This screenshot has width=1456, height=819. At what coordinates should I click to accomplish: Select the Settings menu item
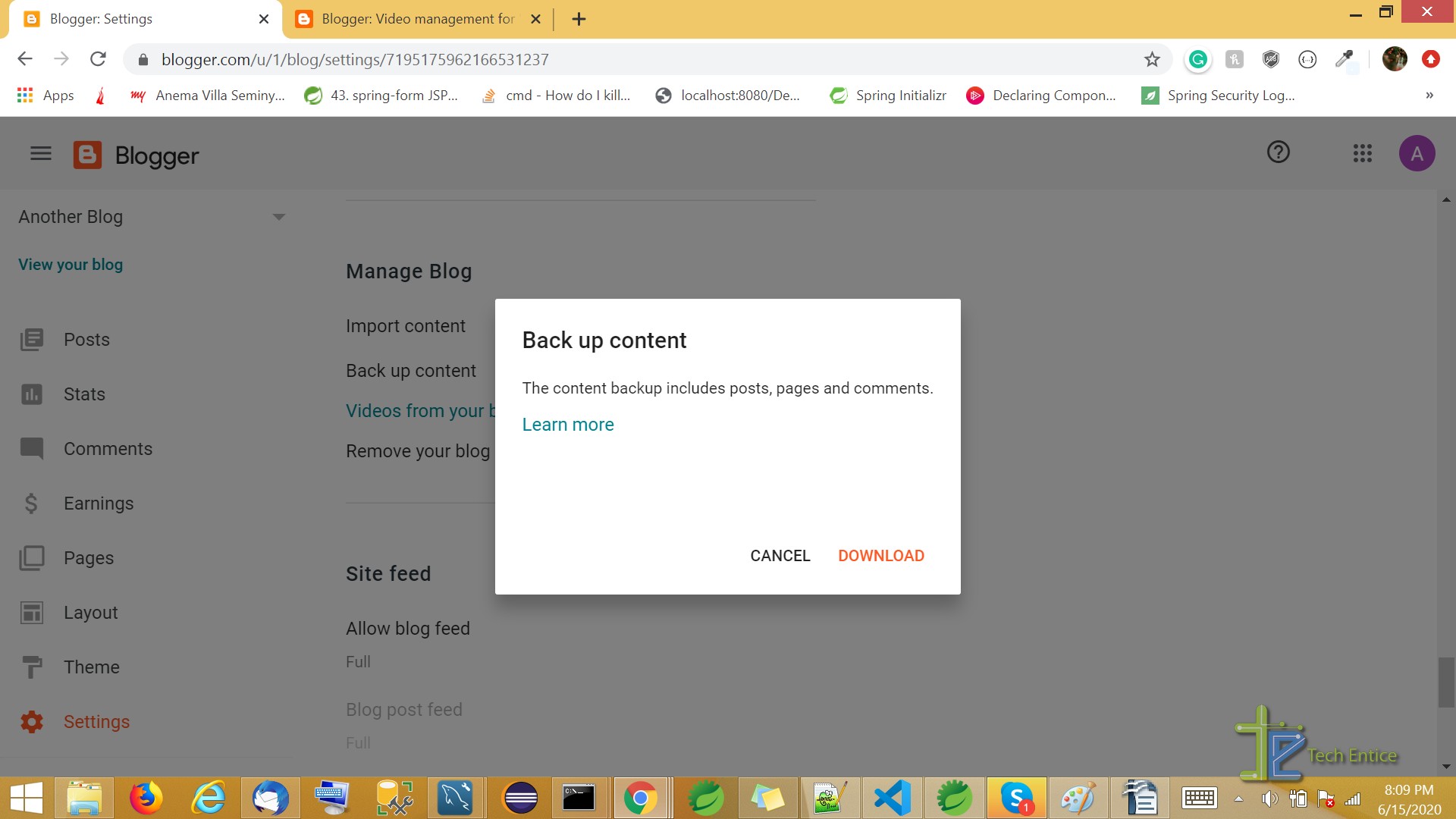tap(97, 721)
